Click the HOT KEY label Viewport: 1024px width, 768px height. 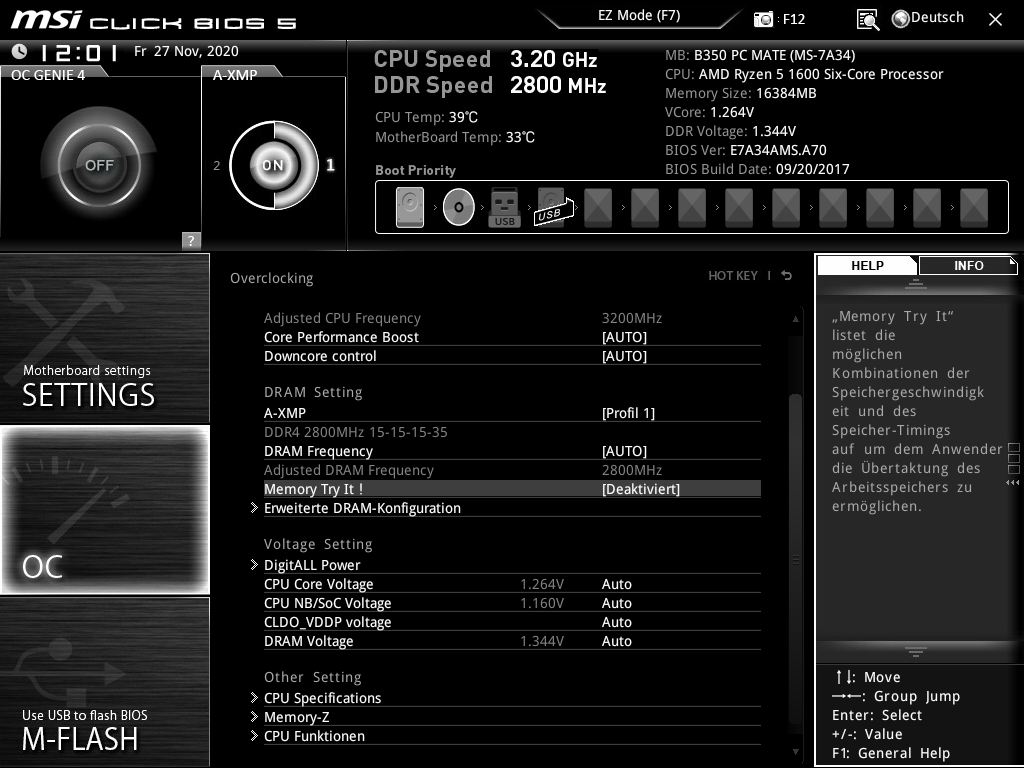[x=733, y=276]
